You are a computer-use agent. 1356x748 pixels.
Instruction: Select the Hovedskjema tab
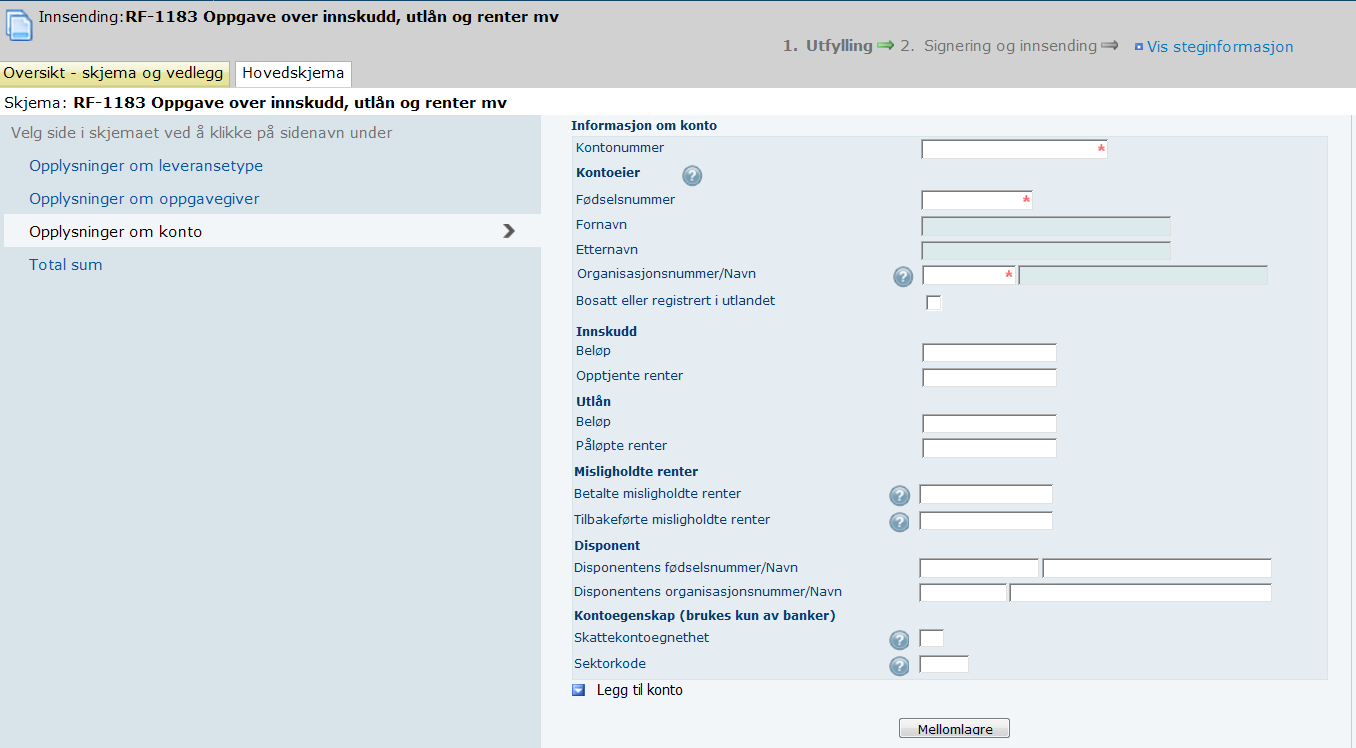293,73
